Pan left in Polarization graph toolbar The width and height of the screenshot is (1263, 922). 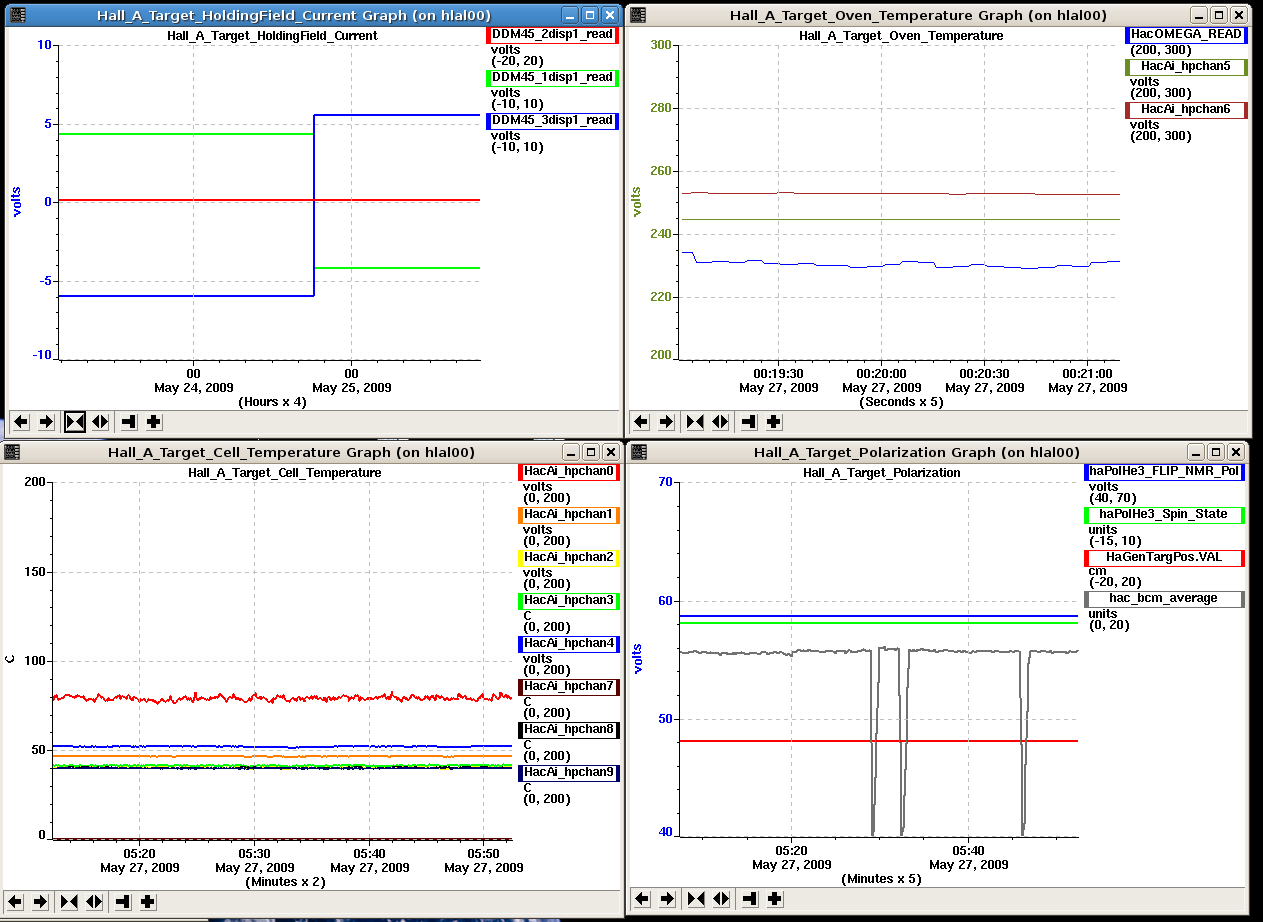(x=642, y=898)
